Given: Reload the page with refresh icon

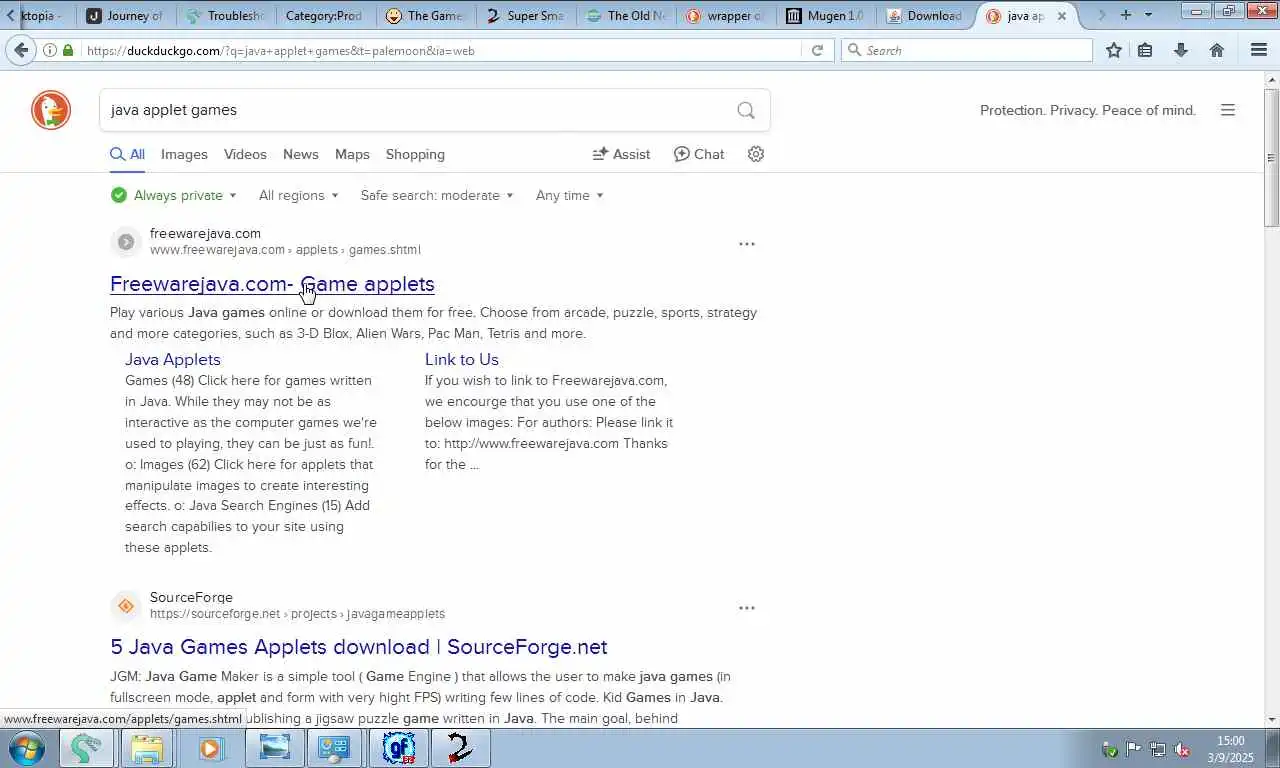Looking at the screenshot, I should (817, 50).
